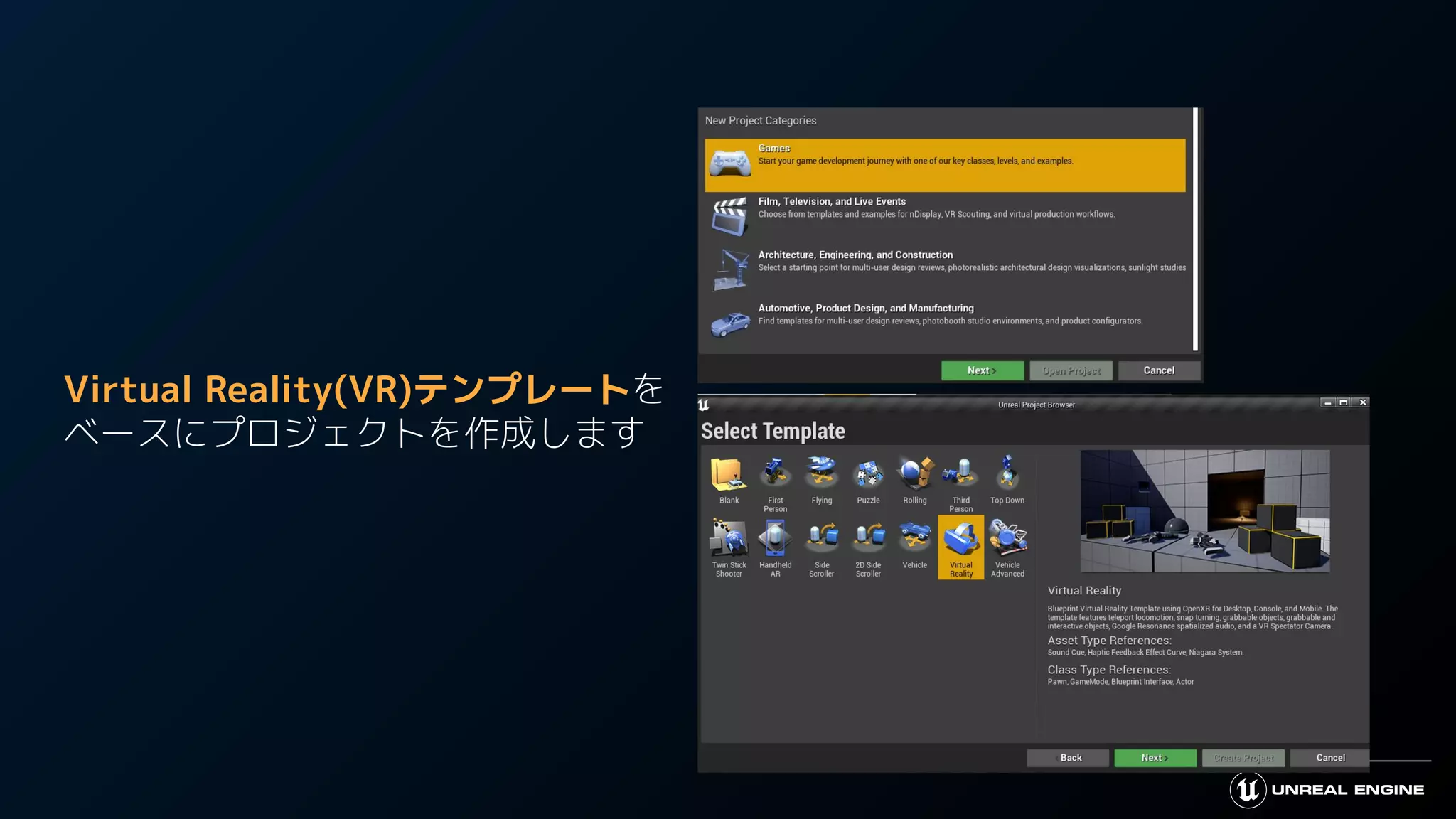
Task: Click 'Pawn, GameMode, Blueprint Interface, Actor' text
Action: pos(1120,682)
